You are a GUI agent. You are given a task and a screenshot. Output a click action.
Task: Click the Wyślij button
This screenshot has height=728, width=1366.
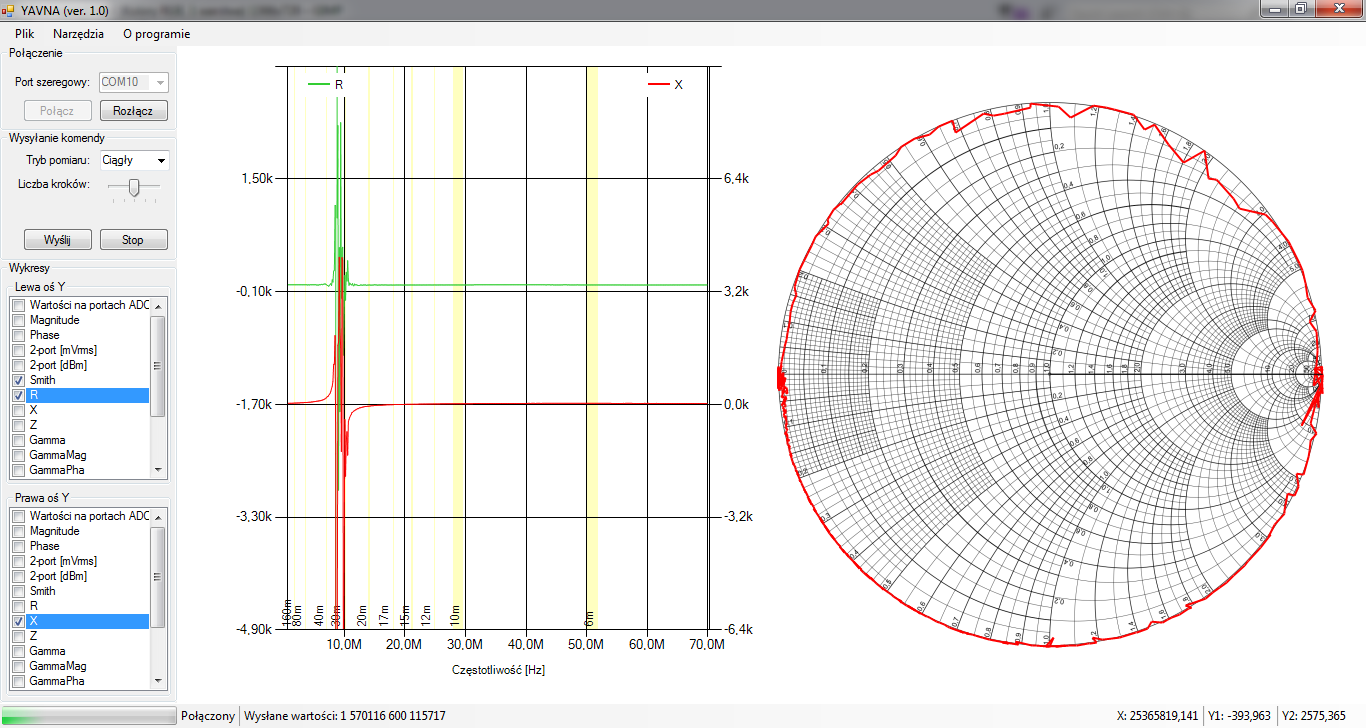[57, 240]
